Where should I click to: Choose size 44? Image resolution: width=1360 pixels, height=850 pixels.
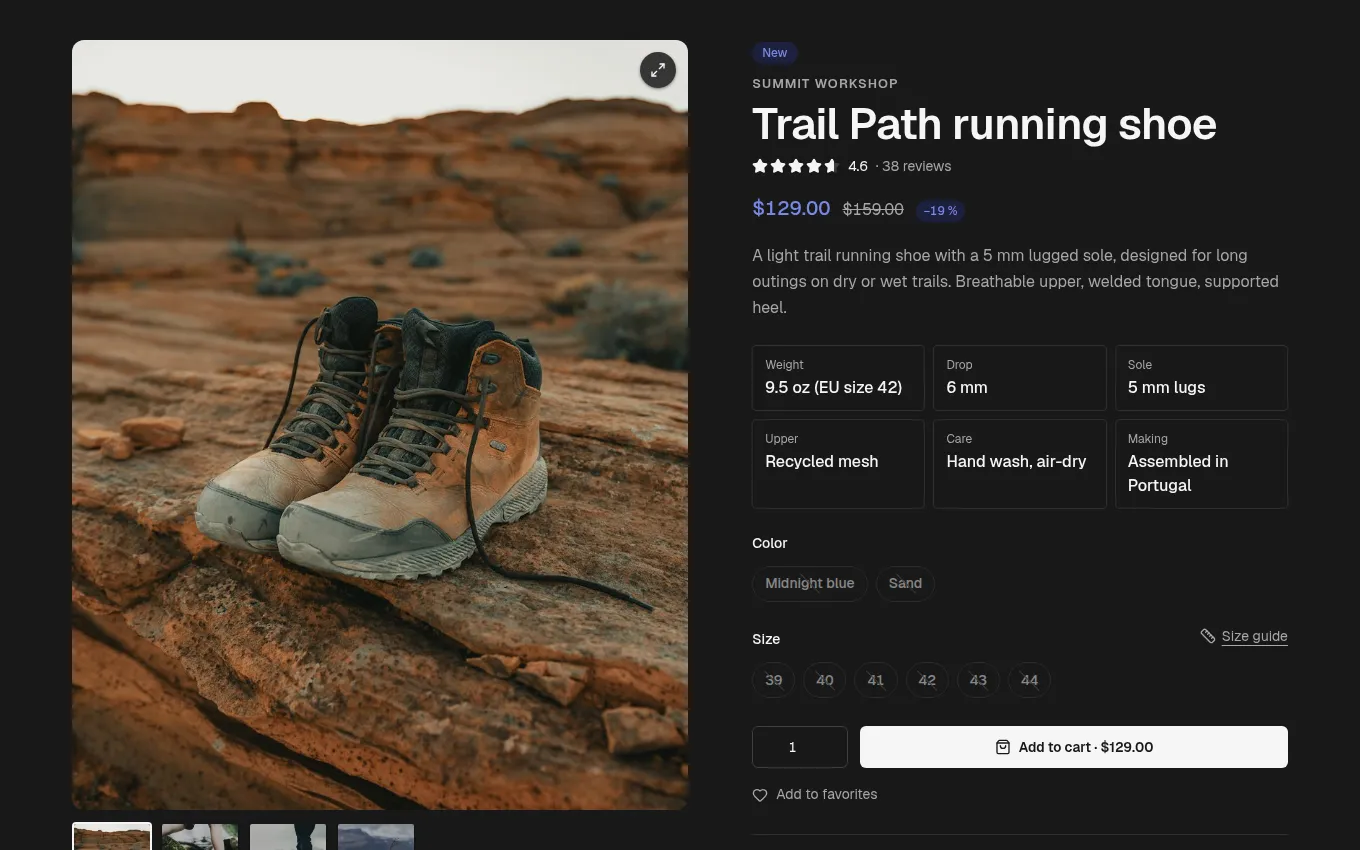pyautogui.click(x=1029, y=680)
